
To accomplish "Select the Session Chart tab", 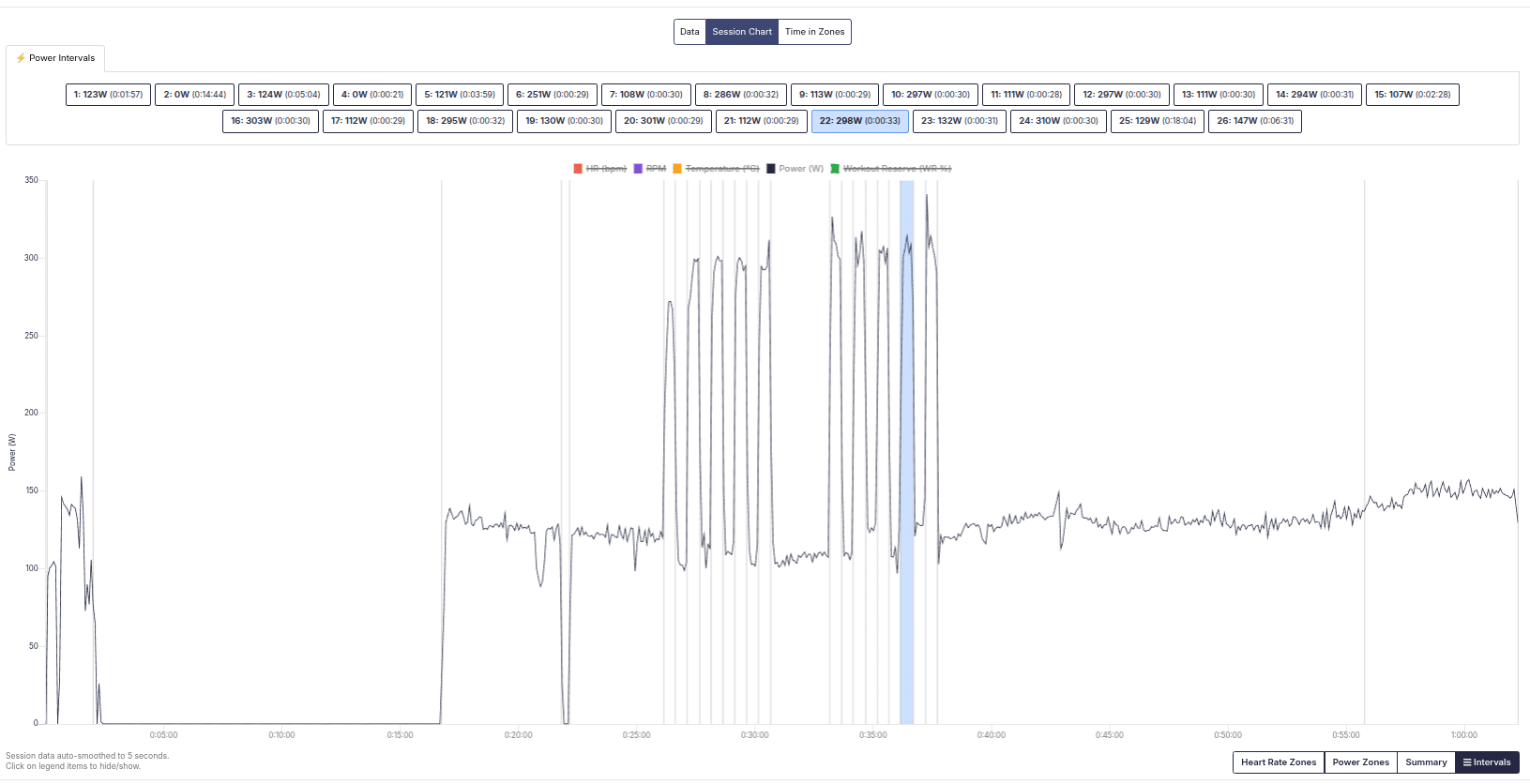I will pos(742,32).
